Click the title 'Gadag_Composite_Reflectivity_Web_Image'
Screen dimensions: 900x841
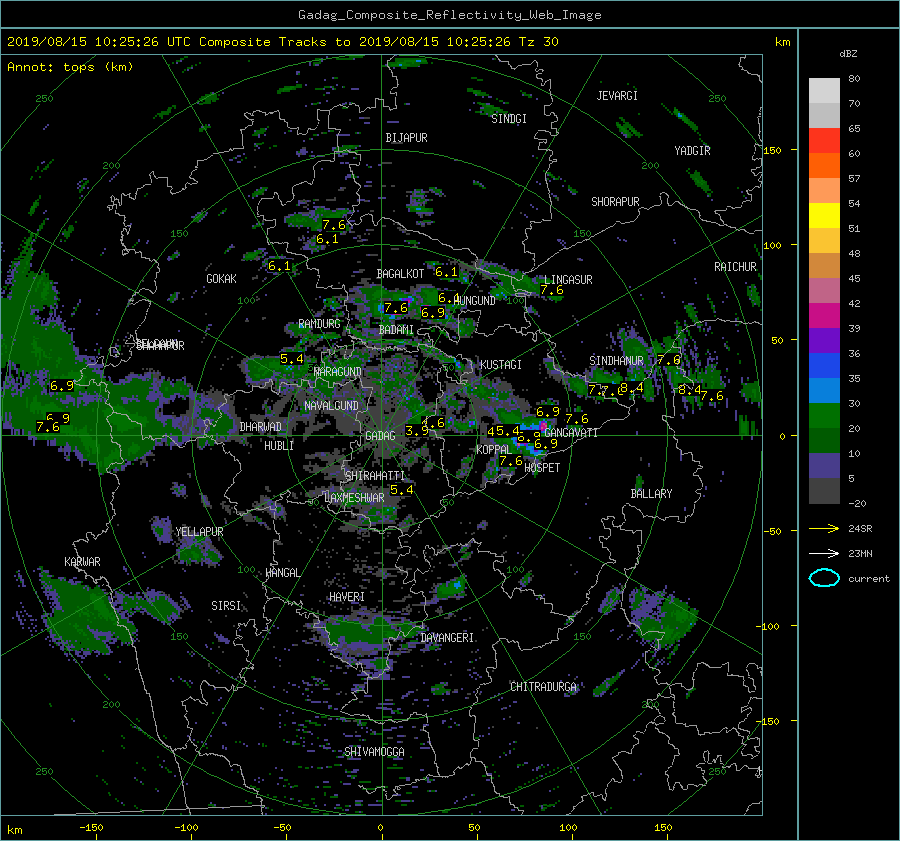(449, 15)
